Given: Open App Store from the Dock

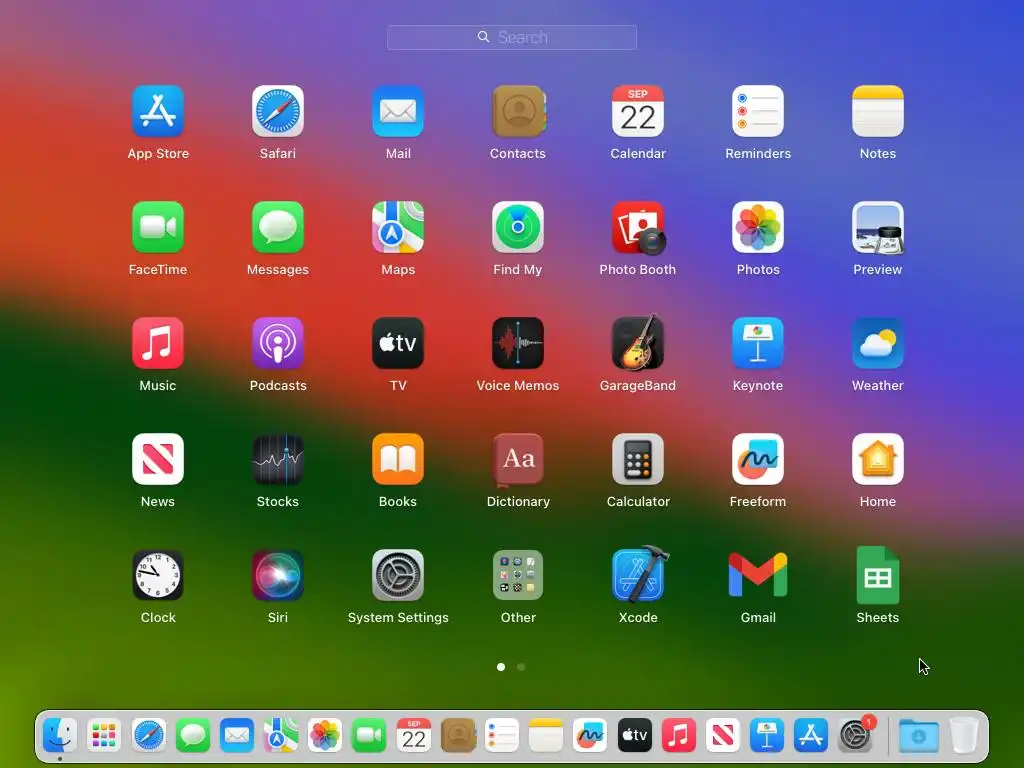Looking at the screenshot, I should click(811, 735).
